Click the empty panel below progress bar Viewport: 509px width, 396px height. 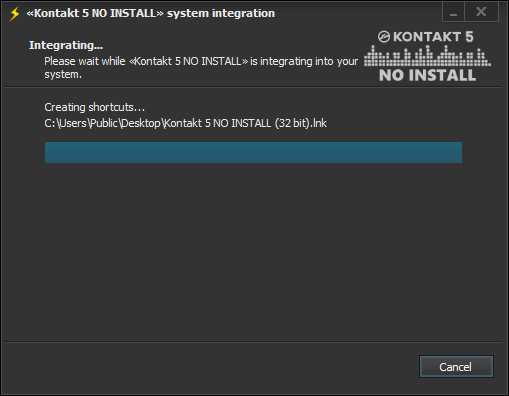coord(253,252)
